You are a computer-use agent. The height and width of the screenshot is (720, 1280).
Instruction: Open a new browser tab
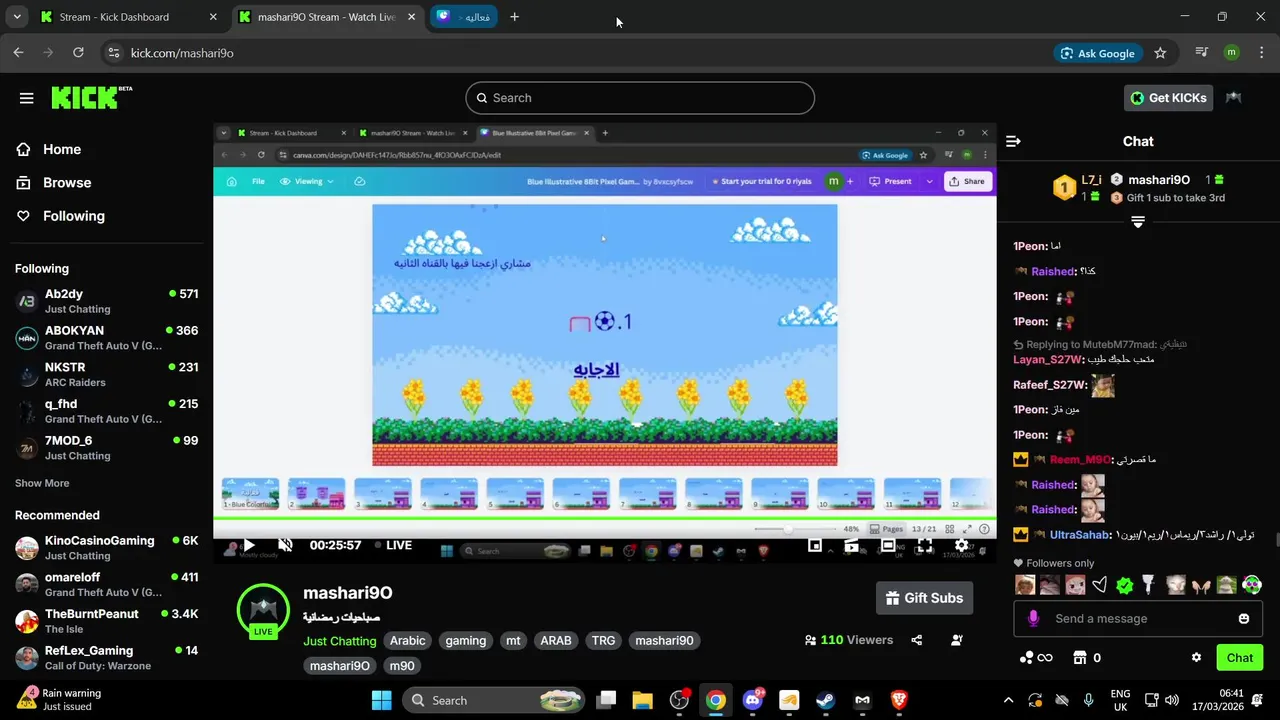pos(514,17)
